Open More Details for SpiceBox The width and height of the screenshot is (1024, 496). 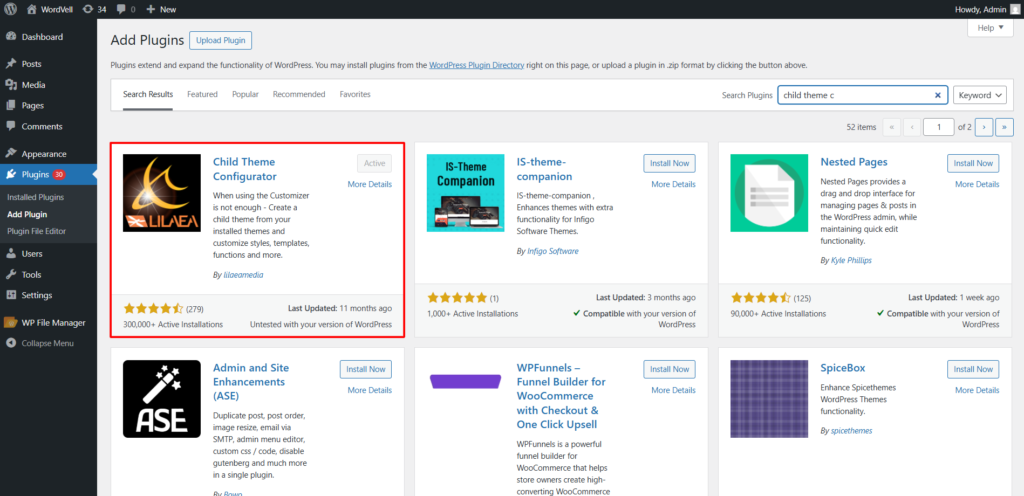pos(977,390)
